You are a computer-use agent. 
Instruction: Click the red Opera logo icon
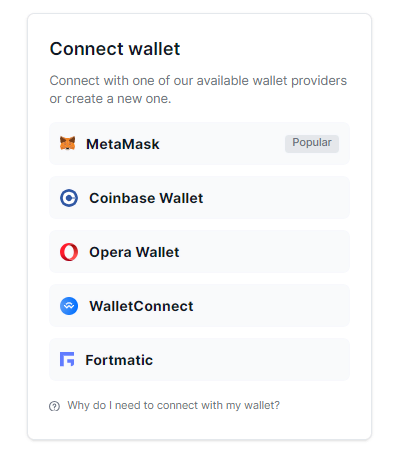point(69,252)
